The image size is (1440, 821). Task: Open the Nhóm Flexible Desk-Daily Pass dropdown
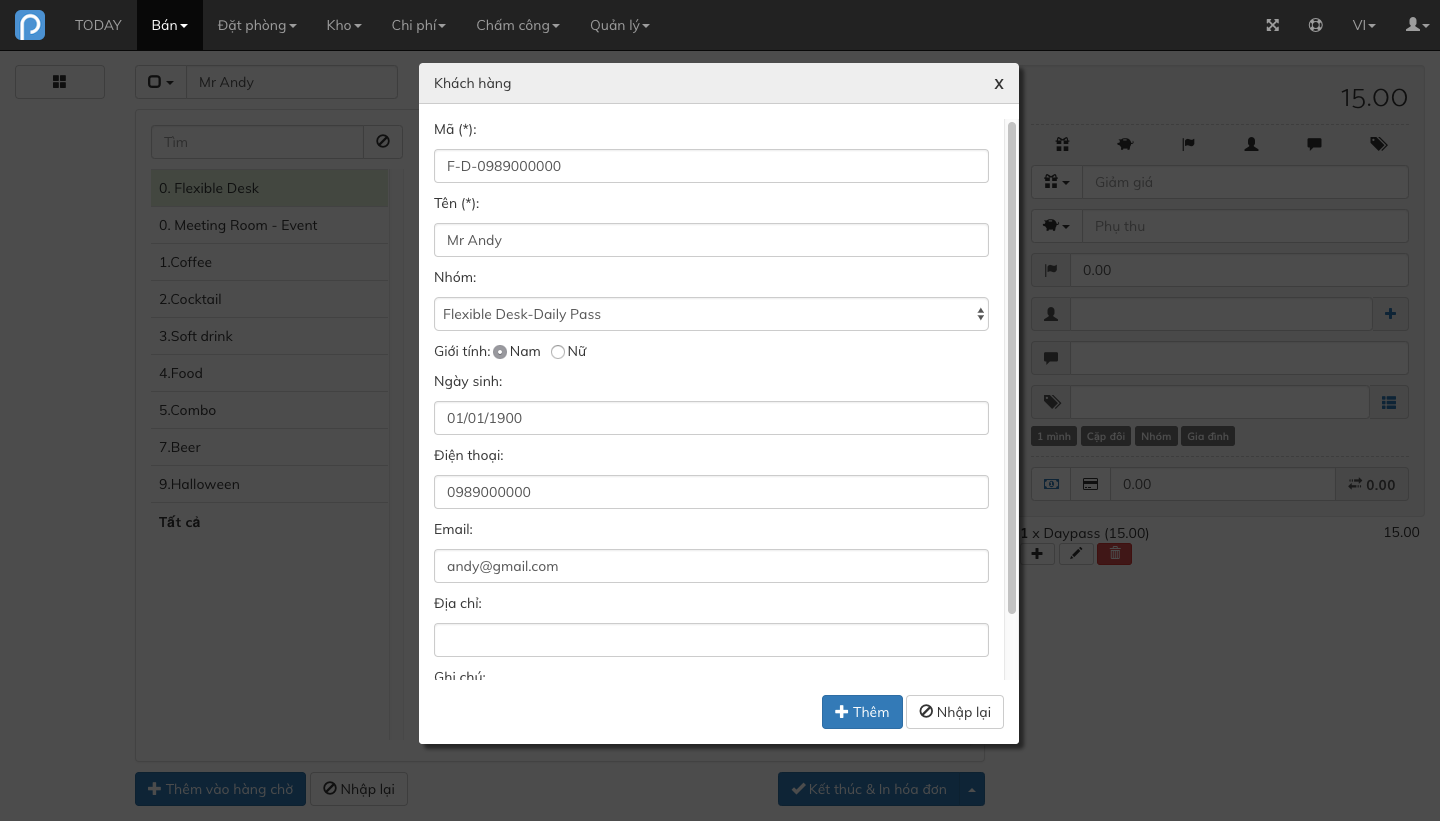coord(711,314)
